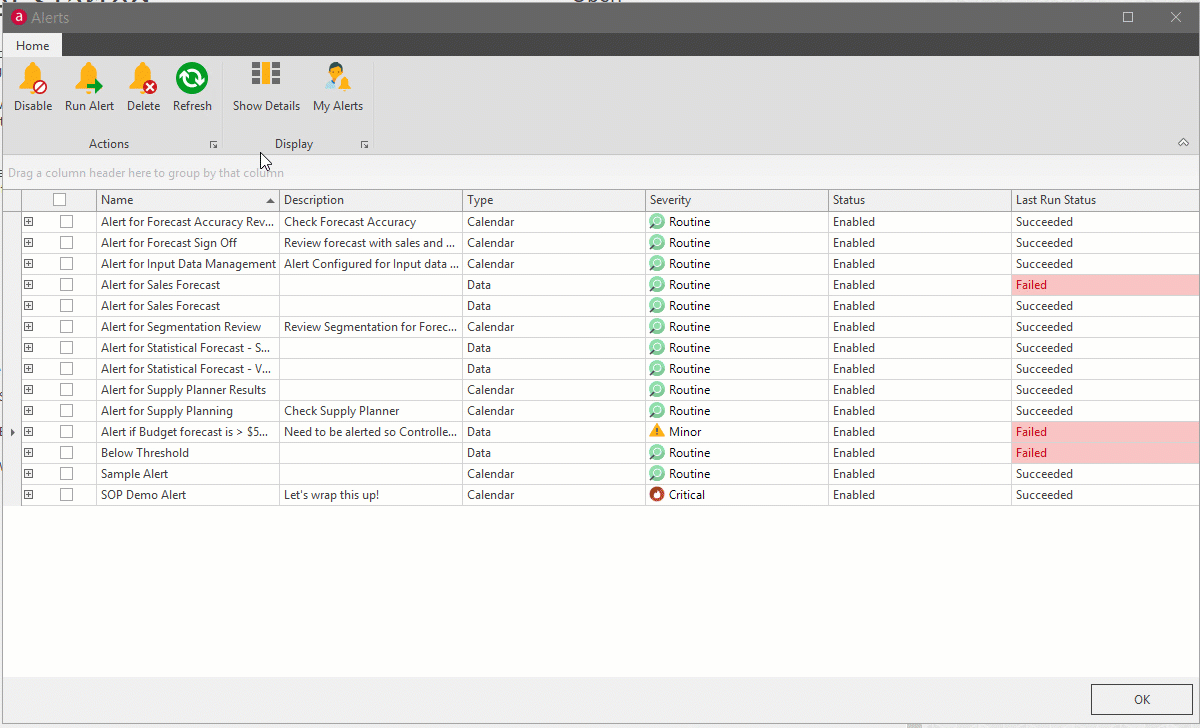Click the My Alerts icon
Screen dimensions: 1200x728
(x=338, y=78)
